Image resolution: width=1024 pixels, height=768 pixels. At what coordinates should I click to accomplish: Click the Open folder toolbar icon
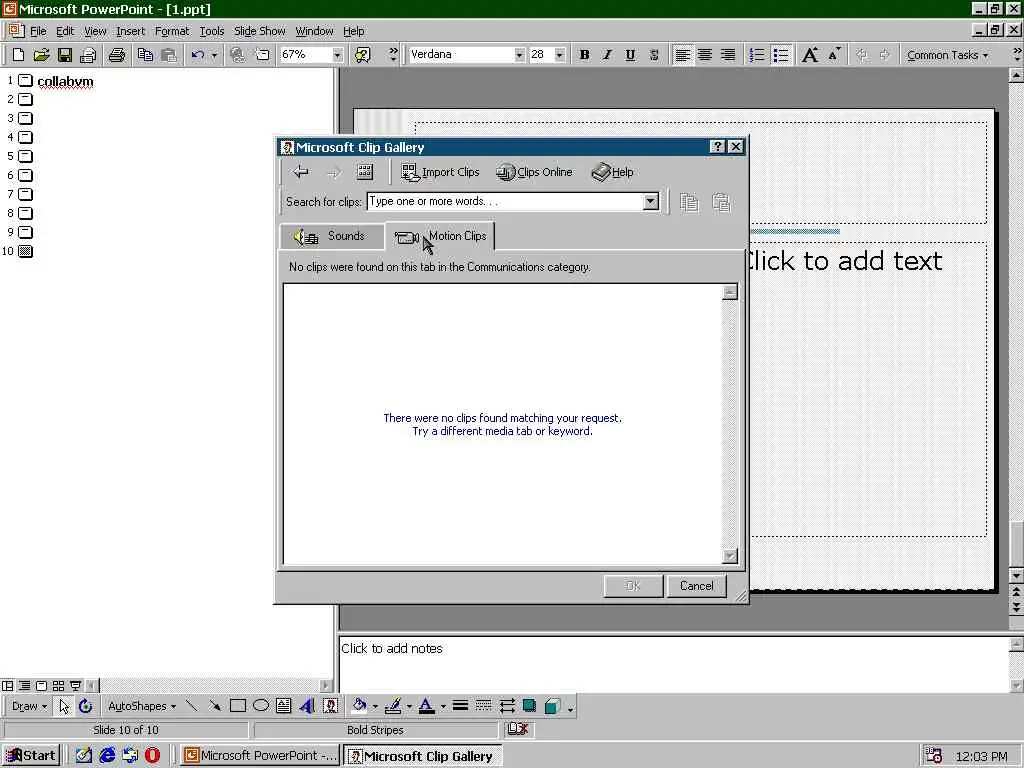pyautogui.click(x=41, y=55)
